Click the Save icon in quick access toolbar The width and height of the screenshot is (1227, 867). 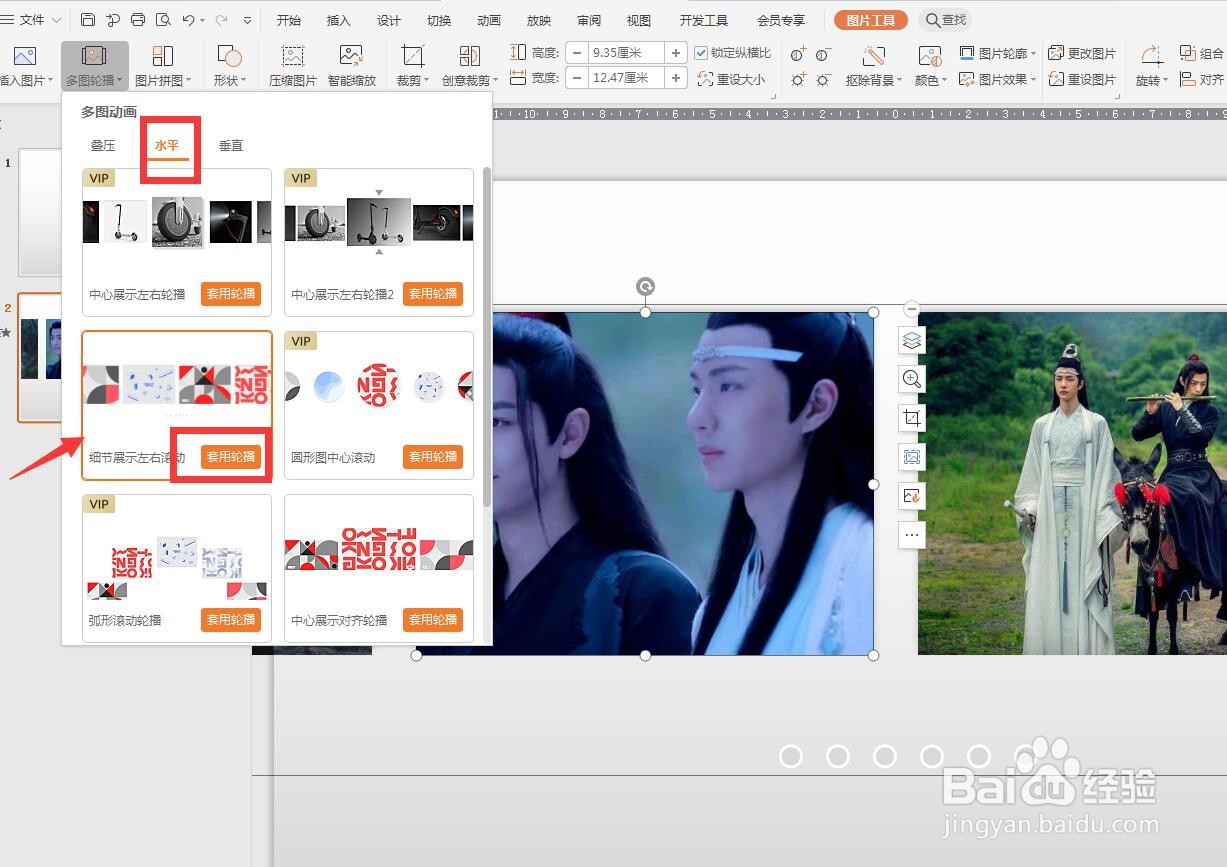pos(88,20)
